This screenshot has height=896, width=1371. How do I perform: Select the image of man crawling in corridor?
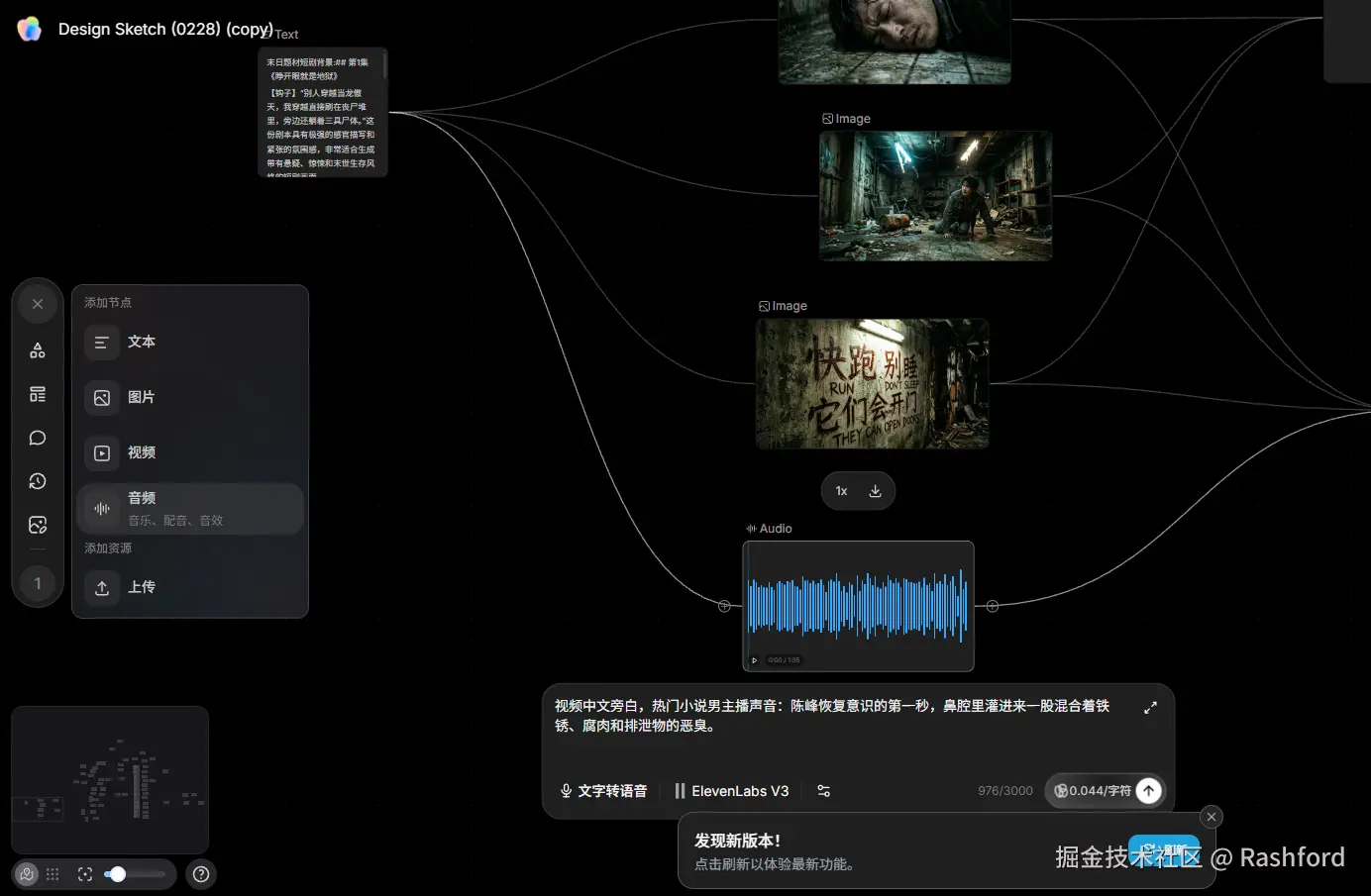click(x=936, y=196)
